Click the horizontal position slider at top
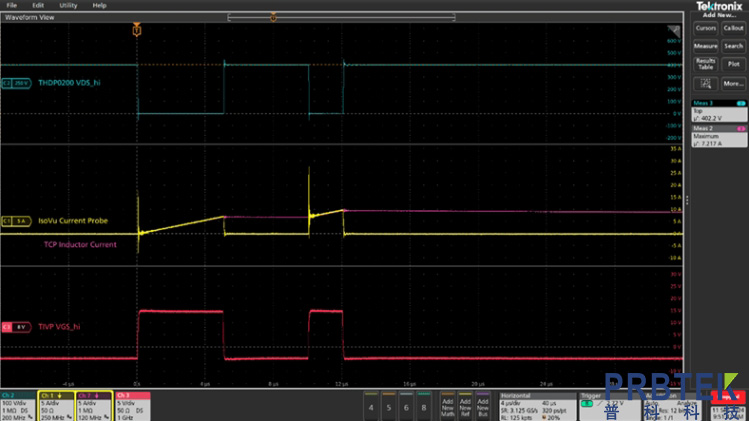This screenshot has height=421, width=749. pos(341,16)
